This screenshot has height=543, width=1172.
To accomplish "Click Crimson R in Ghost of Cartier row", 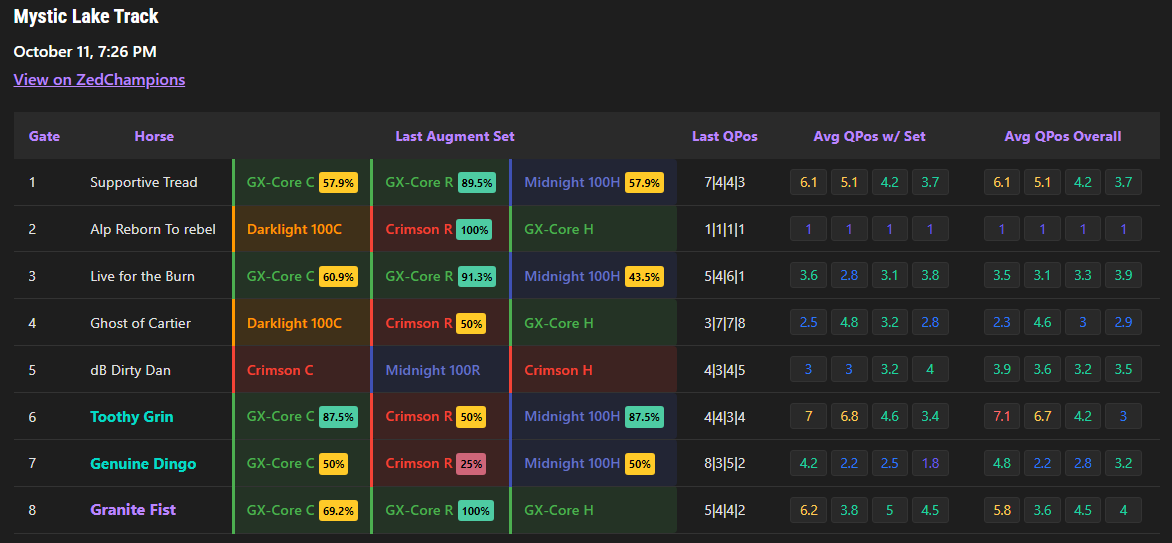I will [419, 323].
